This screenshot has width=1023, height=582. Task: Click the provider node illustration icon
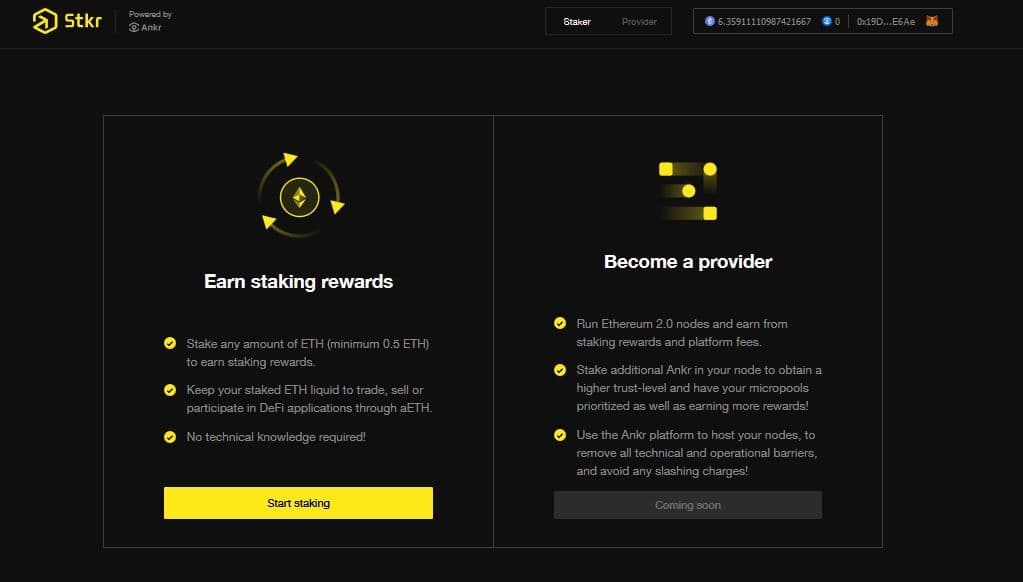(688, 190)
